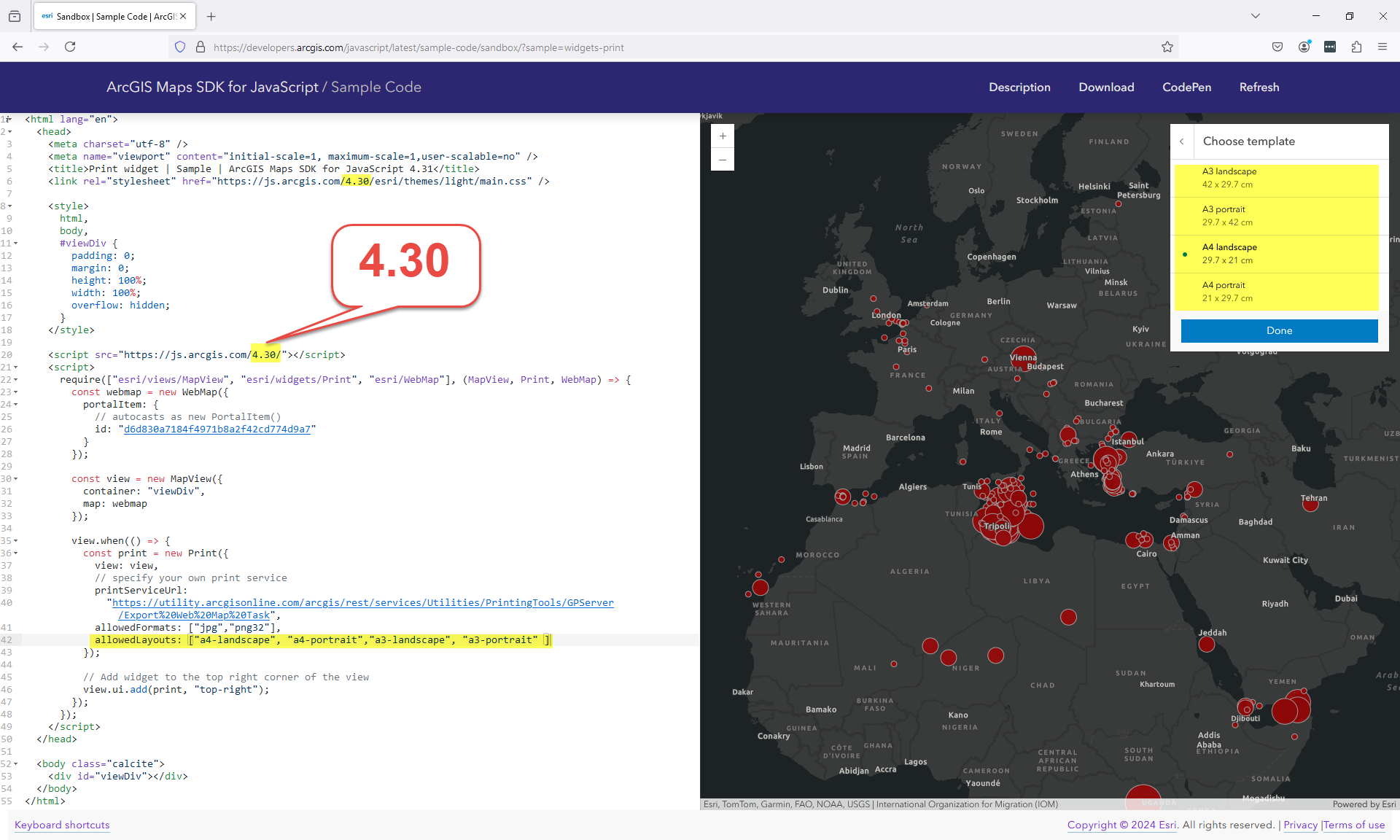Open the browser extensions puzzle icon
1400x840 pixels.
(x=1356, y=47)
